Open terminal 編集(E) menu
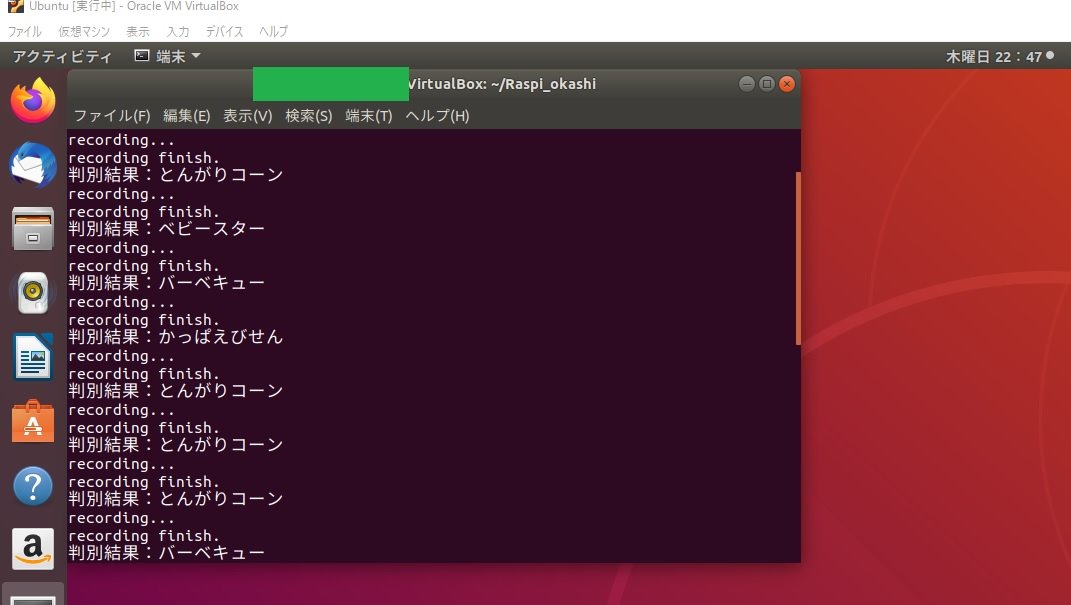Viewport: 1071px width, 605px height. tap(186, 115)
